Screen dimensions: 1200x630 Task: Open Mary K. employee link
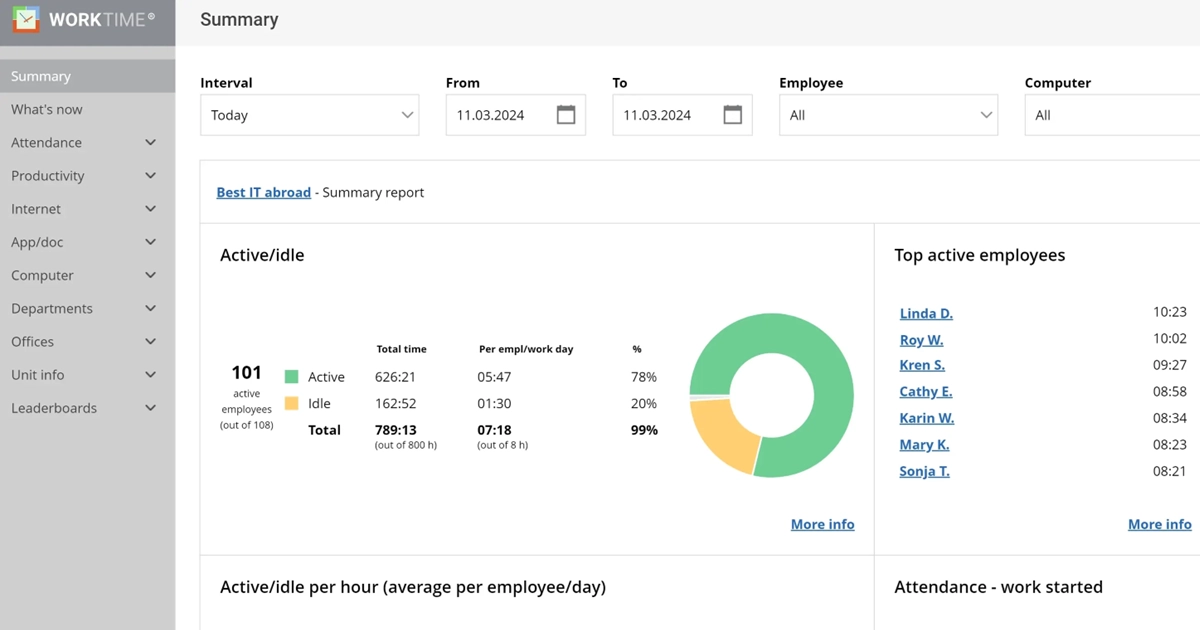click(x=925, y=445)
